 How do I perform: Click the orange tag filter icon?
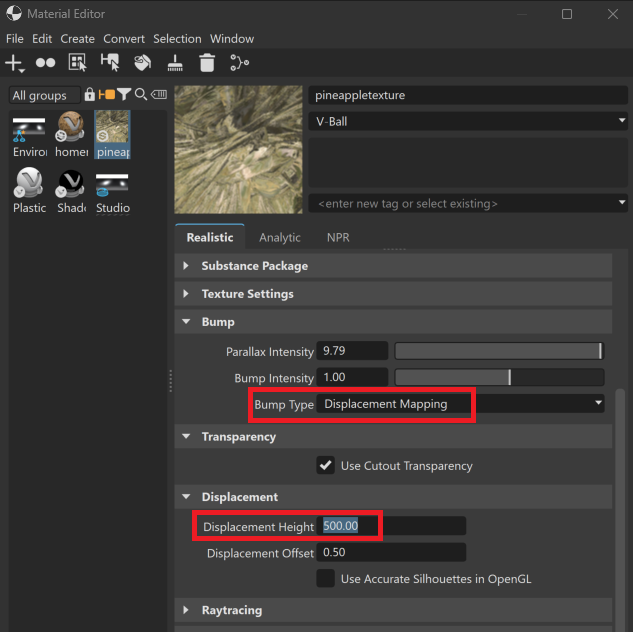coord(107,94)
